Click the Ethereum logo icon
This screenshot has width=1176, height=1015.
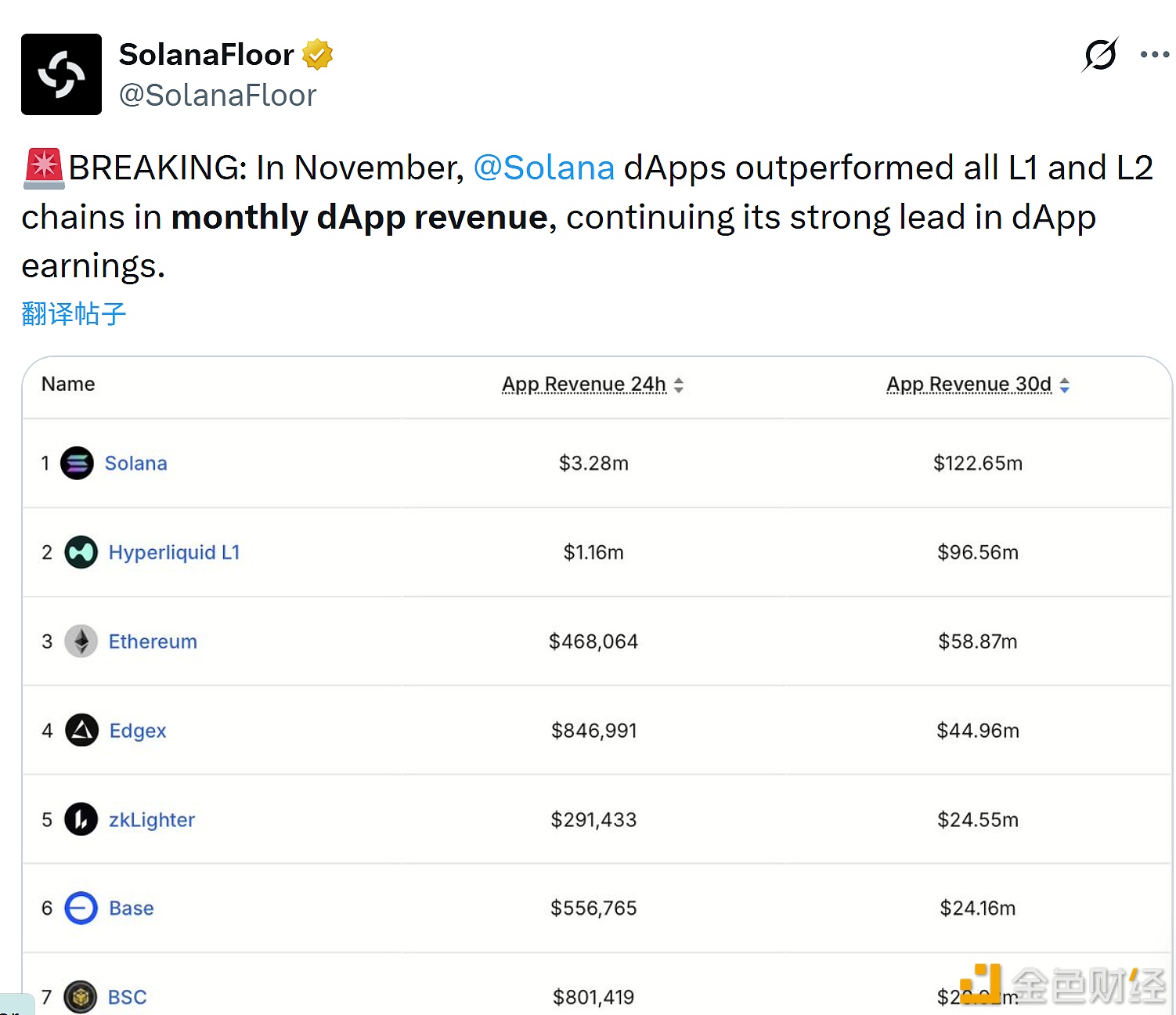coord(81,641)
